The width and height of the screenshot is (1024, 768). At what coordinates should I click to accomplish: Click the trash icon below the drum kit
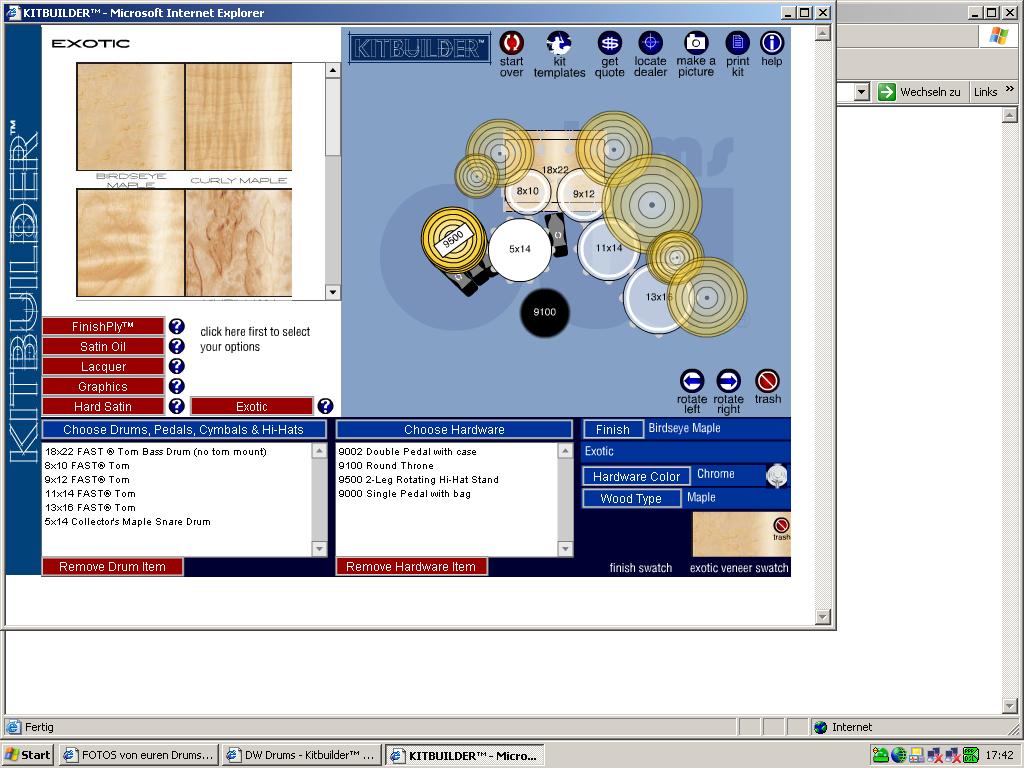point(767,381)
